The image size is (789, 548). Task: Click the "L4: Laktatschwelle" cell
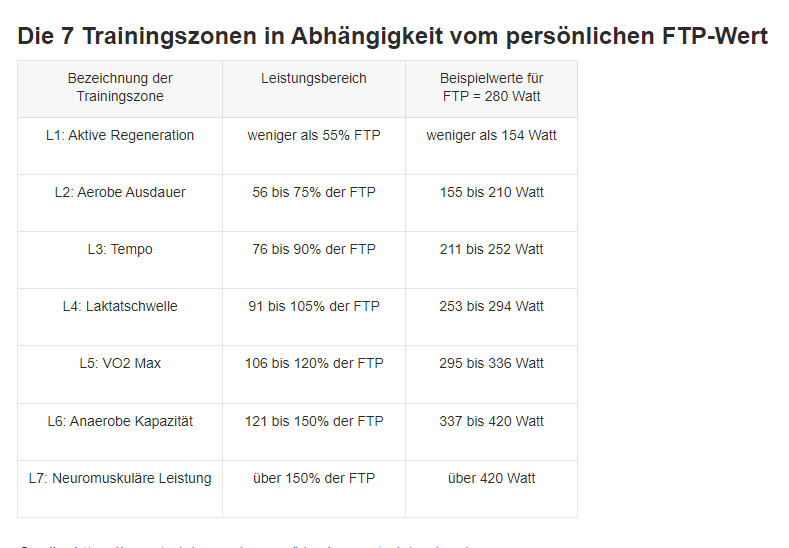tap(120, 306)
